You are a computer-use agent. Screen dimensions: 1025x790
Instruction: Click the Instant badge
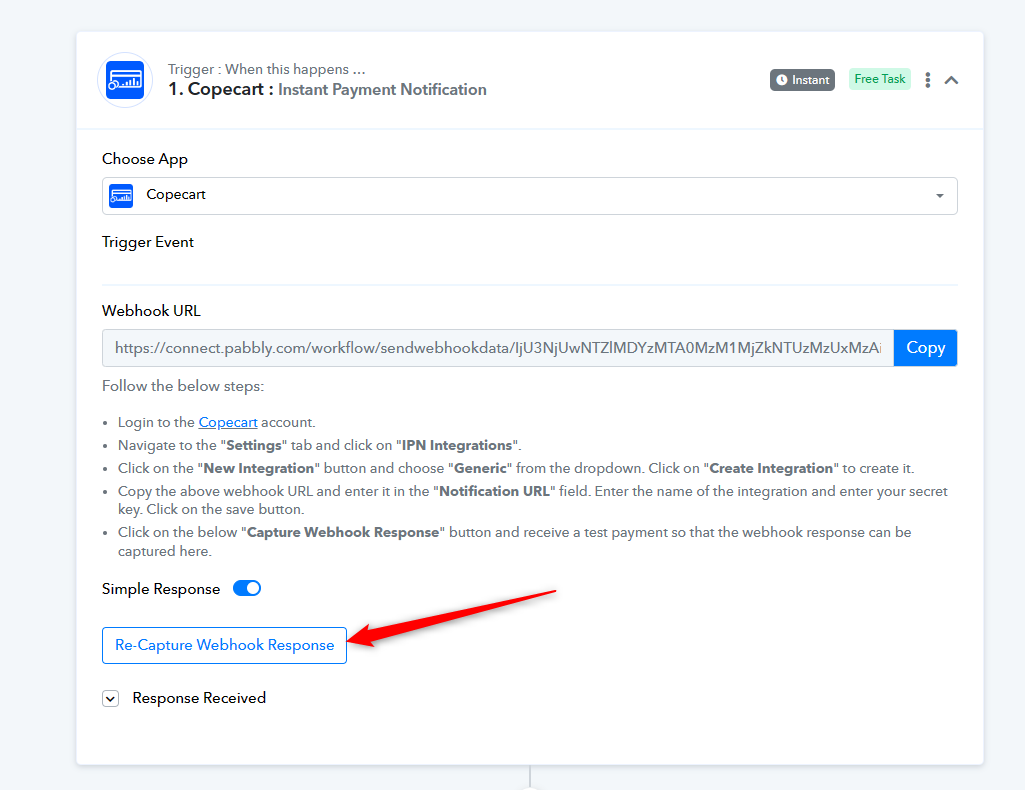point(802,80)
